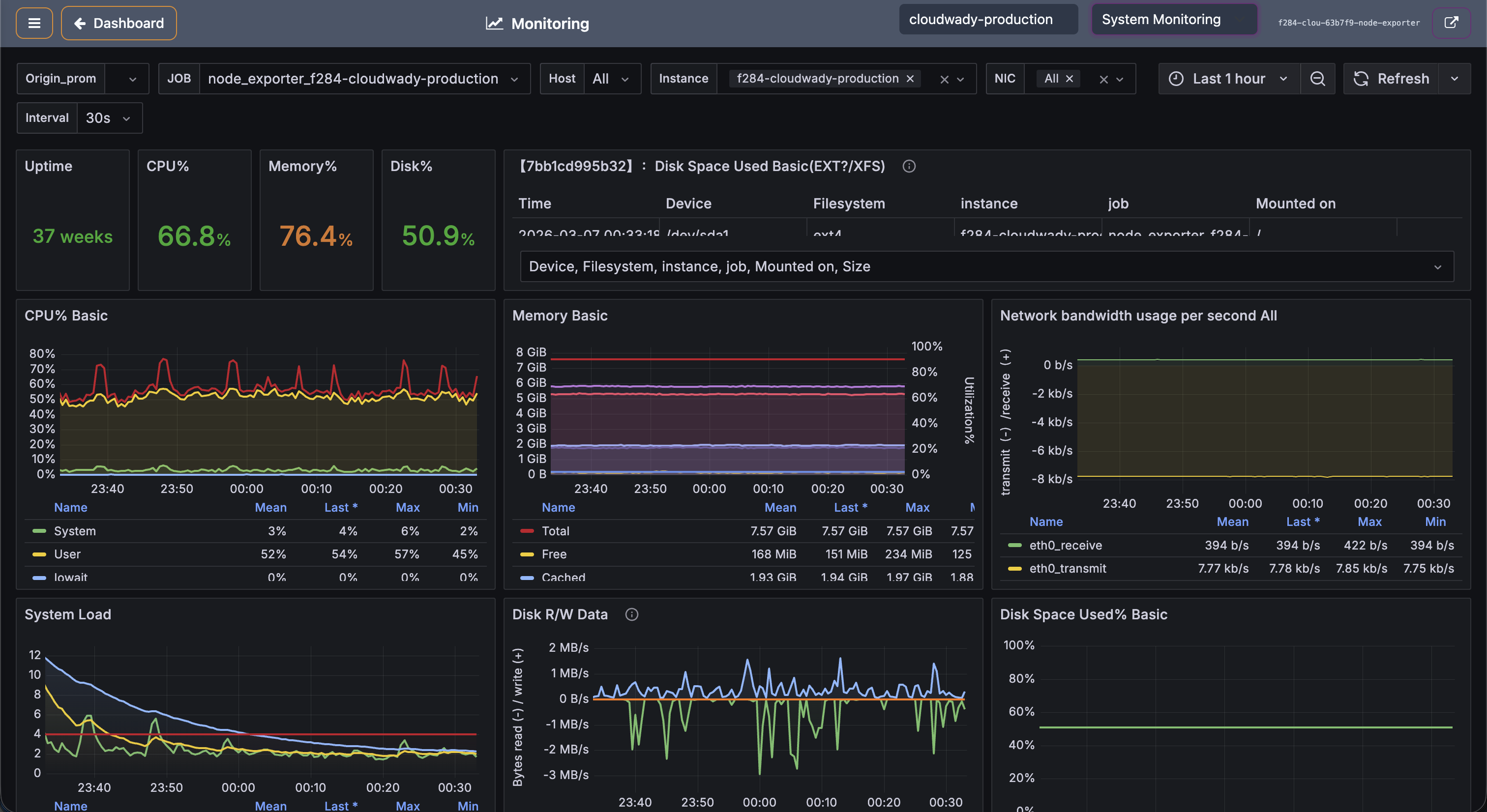The width and height of the screenshot is (1487, 812).
Task: Switch to the System Monitoring tab
Action: pyautogui.click(x=1174, y=19)
